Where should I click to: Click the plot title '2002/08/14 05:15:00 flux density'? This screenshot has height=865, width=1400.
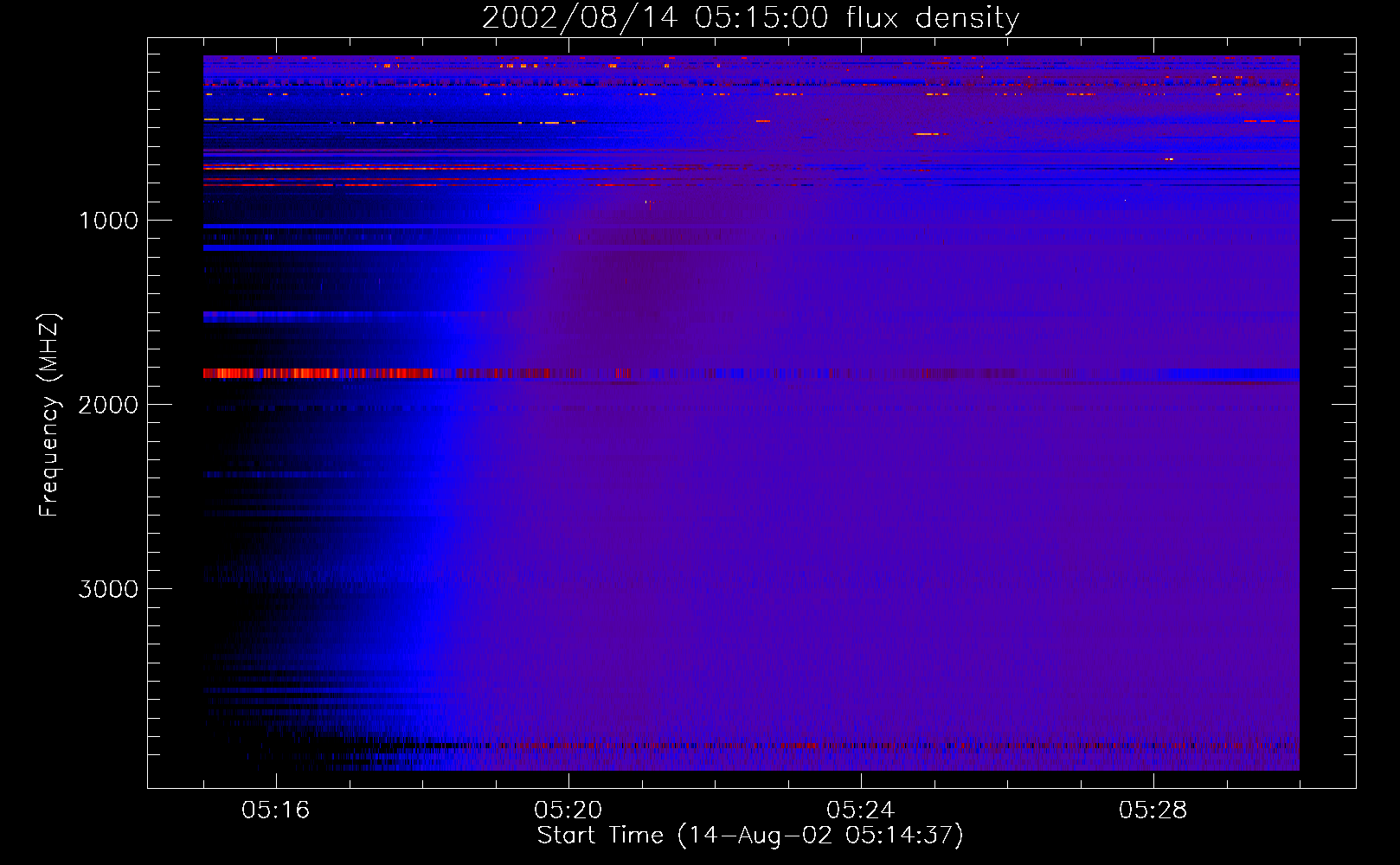[x=750, y=18]
